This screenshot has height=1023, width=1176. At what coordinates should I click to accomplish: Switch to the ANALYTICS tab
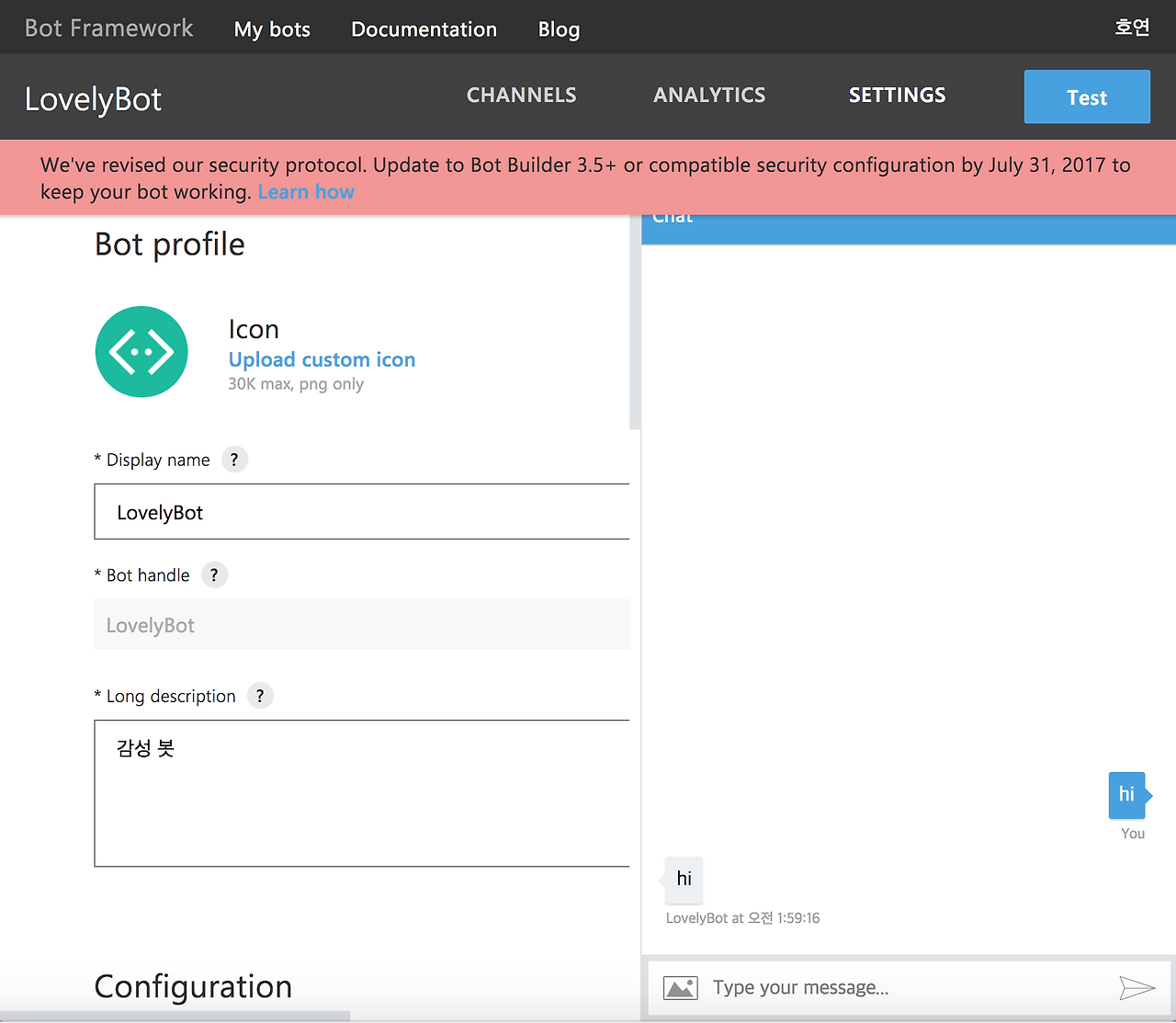coord(709,96)
